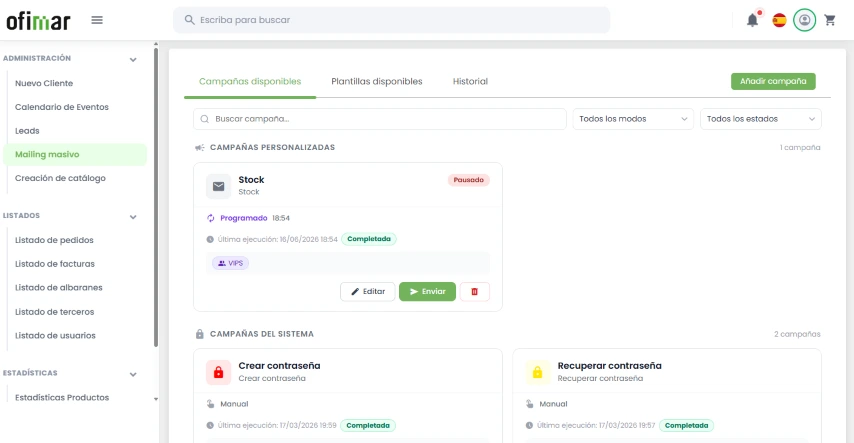Open Listado de facturas
Viewport: 854px width, 443px height.
[x=55, y=264]
